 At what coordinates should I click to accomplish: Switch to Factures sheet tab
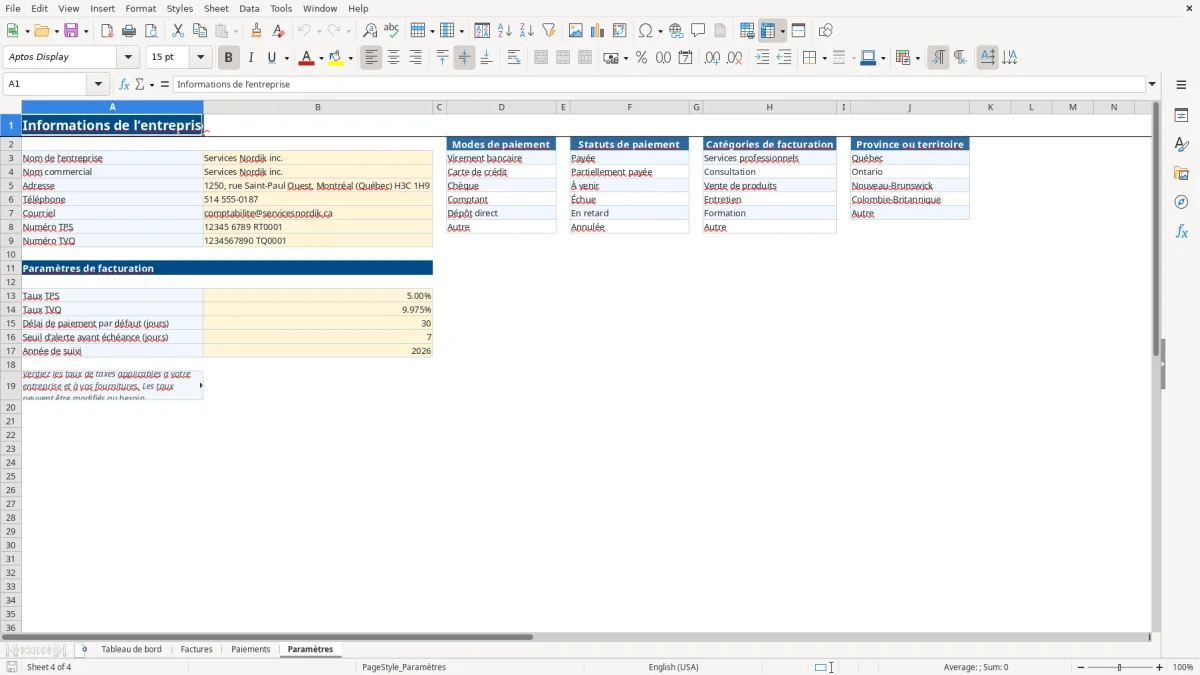tap(196, 649)
